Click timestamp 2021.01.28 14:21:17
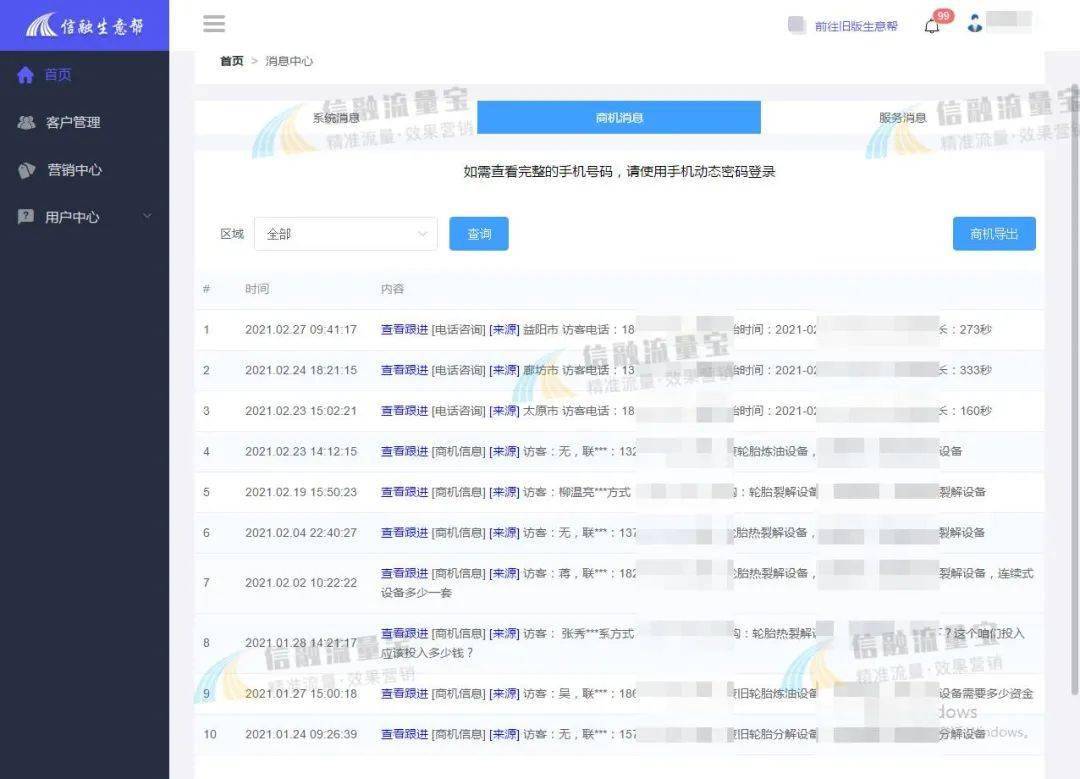This screenshot has width=1080, height=779. pos(301,643)
